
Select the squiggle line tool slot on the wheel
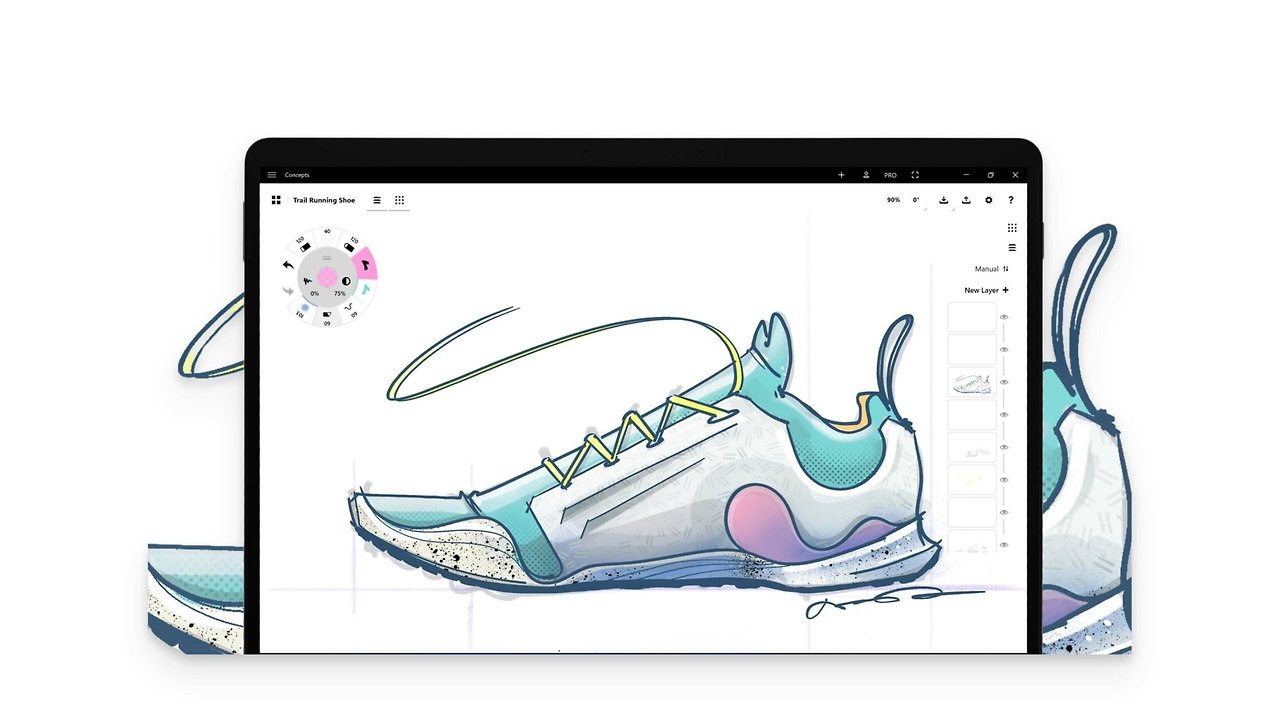click(350, 309)
